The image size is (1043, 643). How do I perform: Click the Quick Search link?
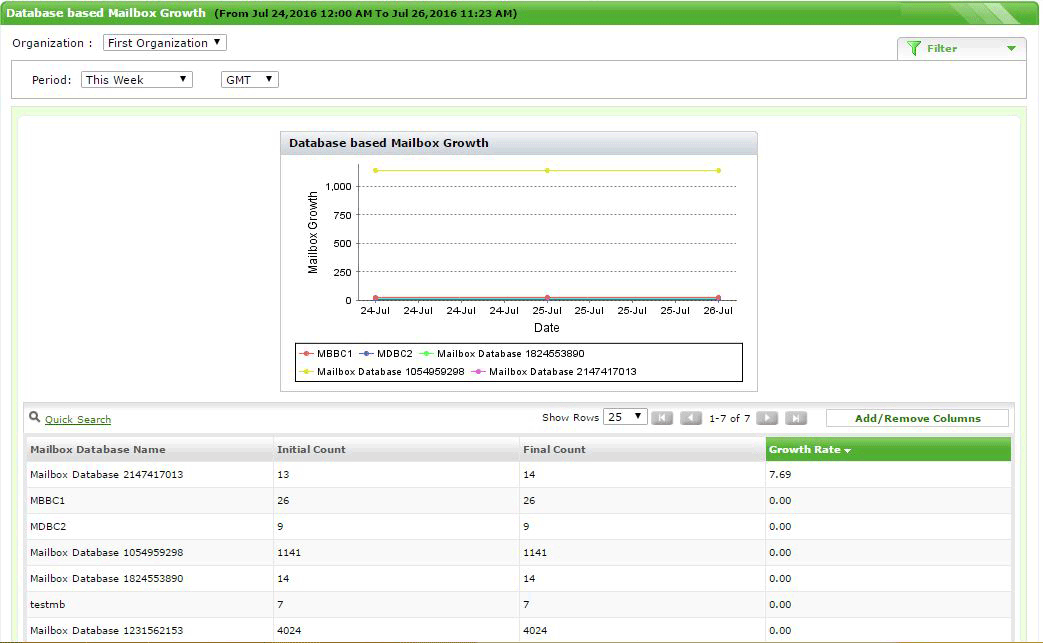[x=78, y=420]
